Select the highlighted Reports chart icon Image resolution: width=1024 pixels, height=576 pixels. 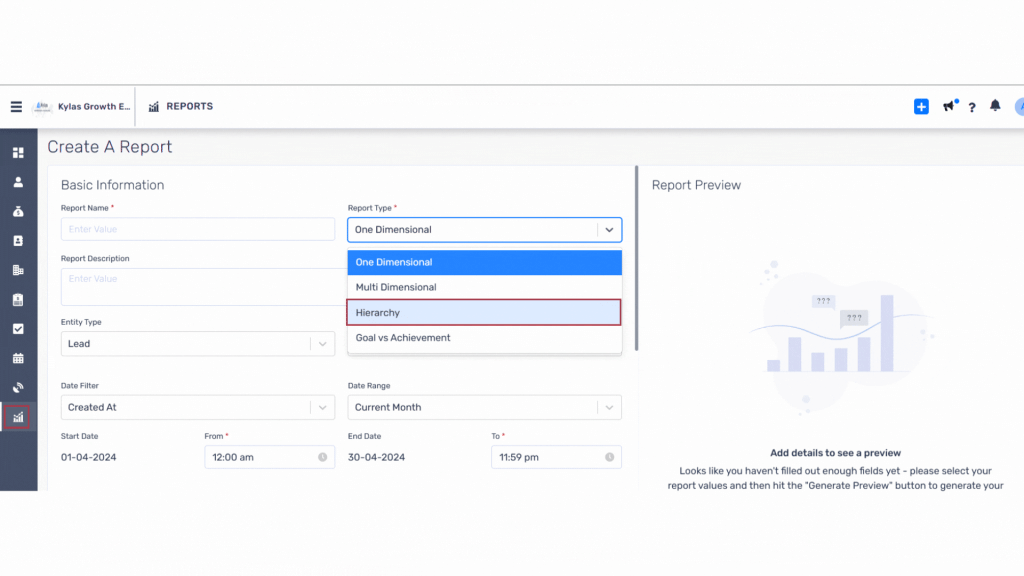[x=16, y=417]
